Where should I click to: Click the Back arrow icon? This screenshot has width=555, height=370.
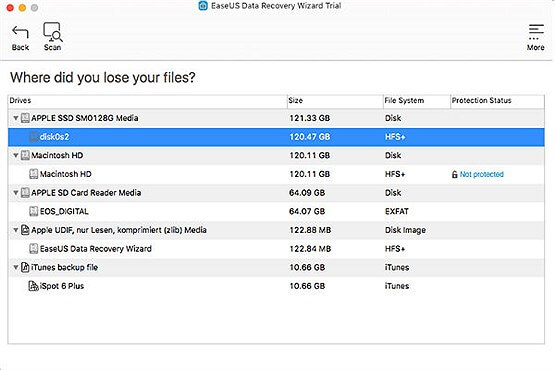pos(20,33)
